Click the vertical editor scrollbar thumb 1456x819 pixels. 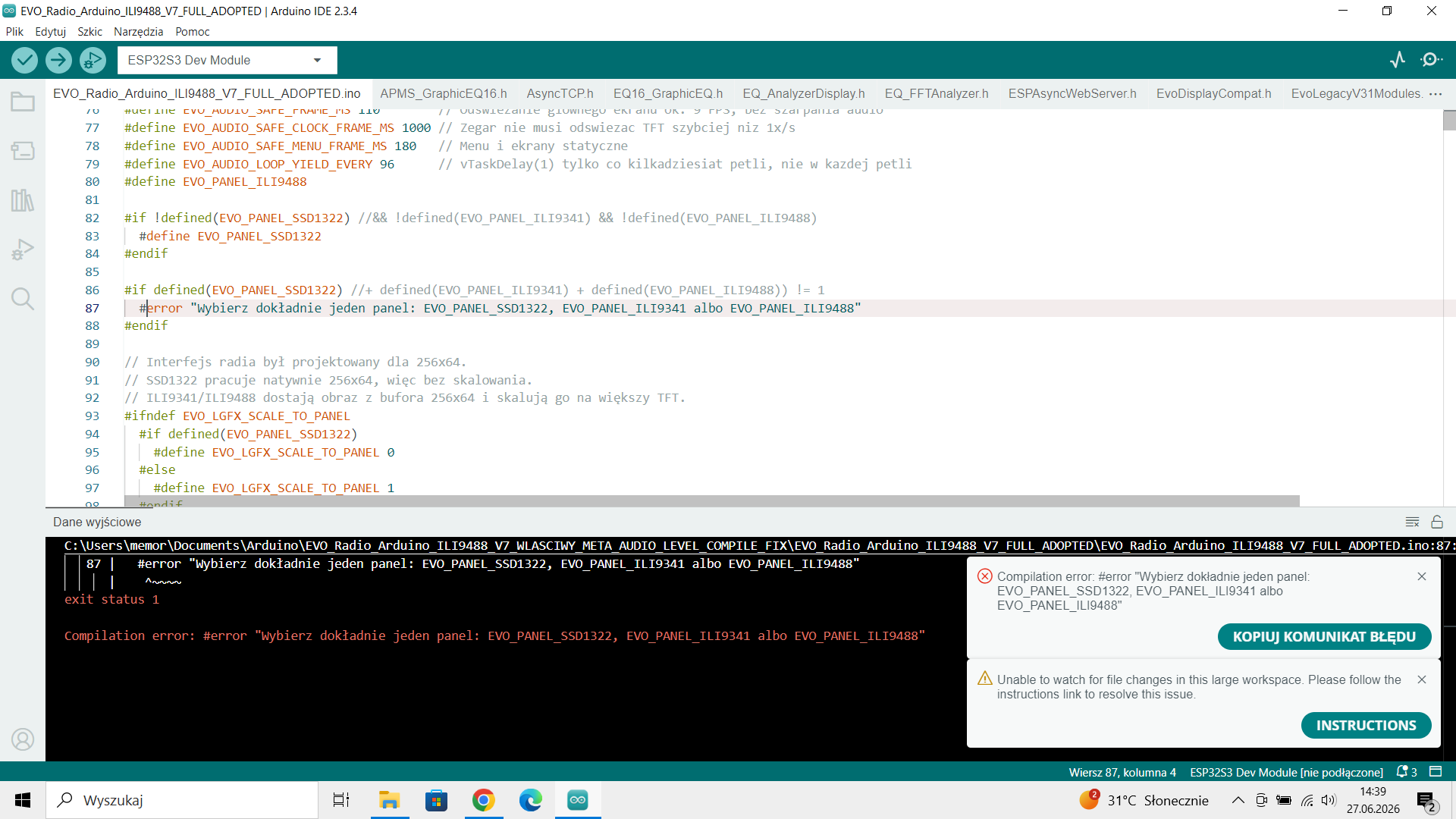[x=1449, y=121]
